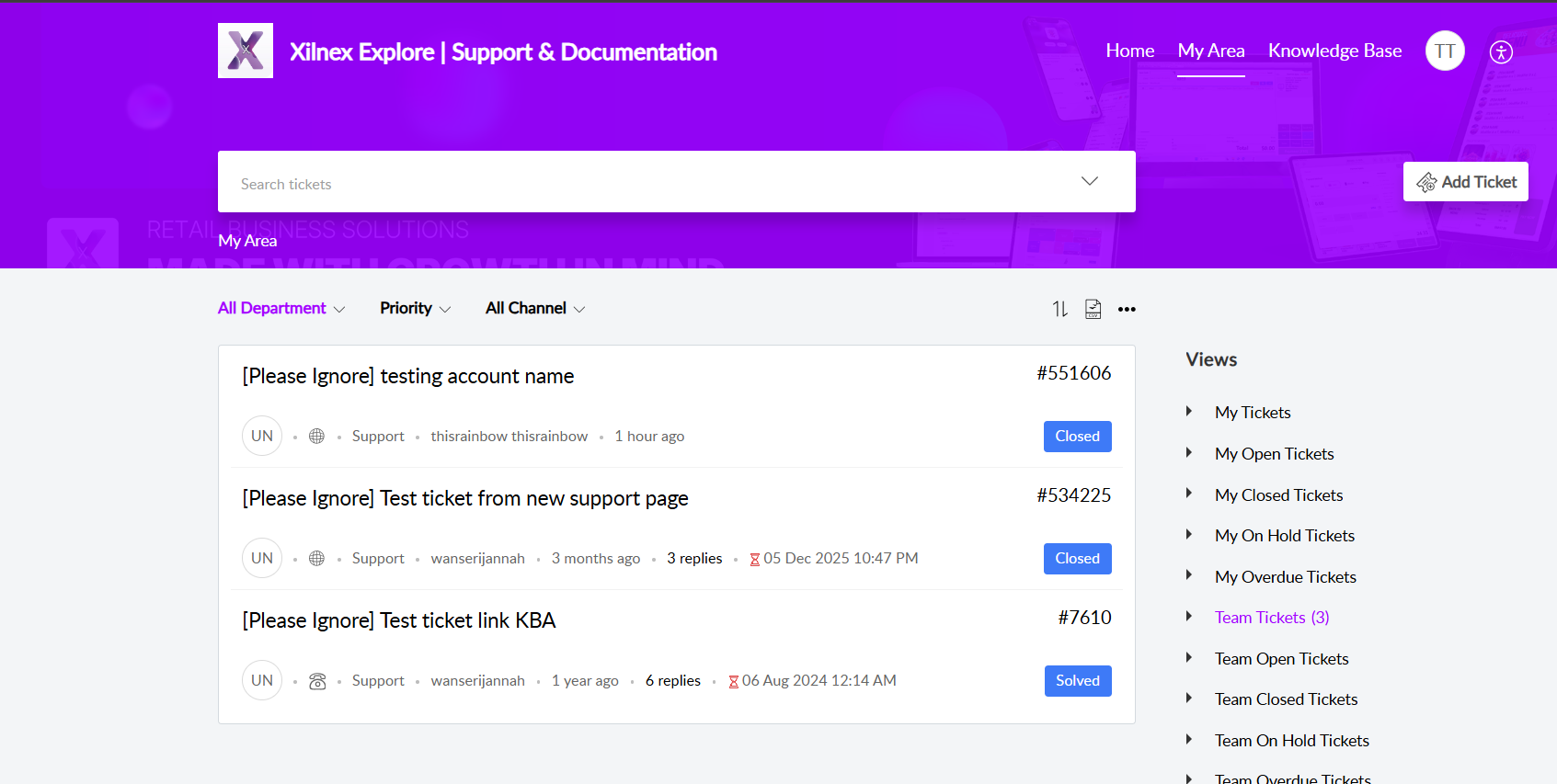Open the three-dots more options menu
Image resolution: width=1557 pixels, height=784 pixels.
point(1127,310)
